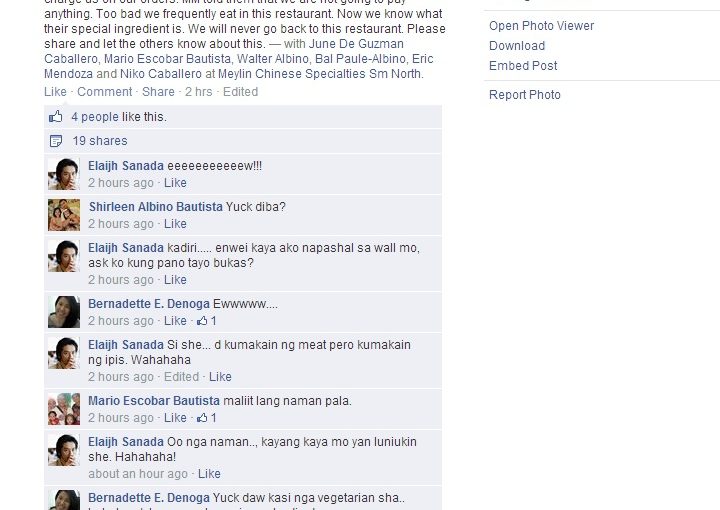Select Report Photo option
Viewport: 720px width, 510px height.
coord(525,95)
